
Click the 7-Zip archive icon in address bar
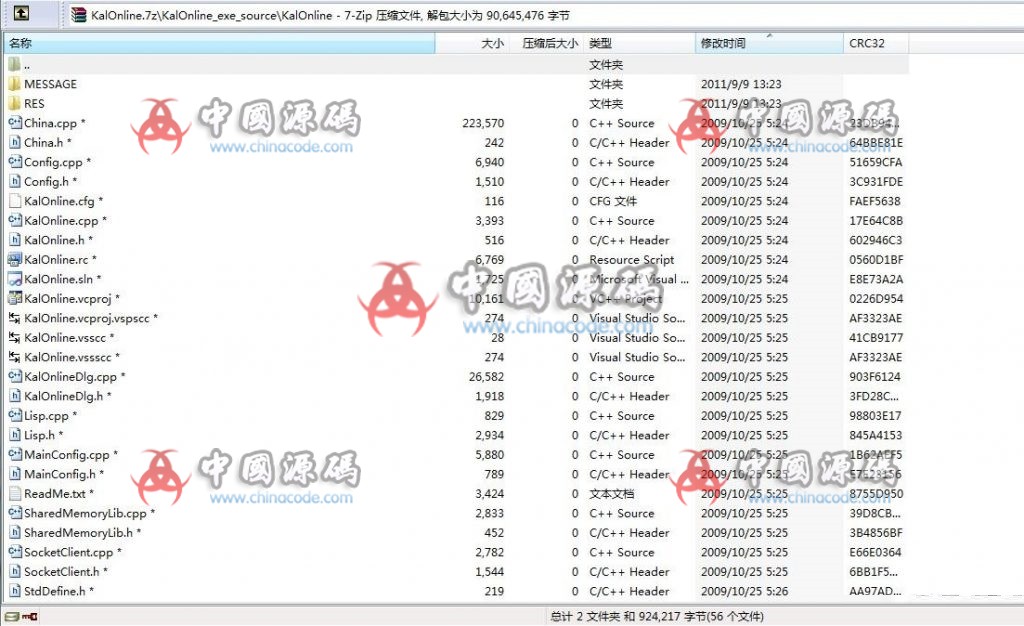coord(79,14)
